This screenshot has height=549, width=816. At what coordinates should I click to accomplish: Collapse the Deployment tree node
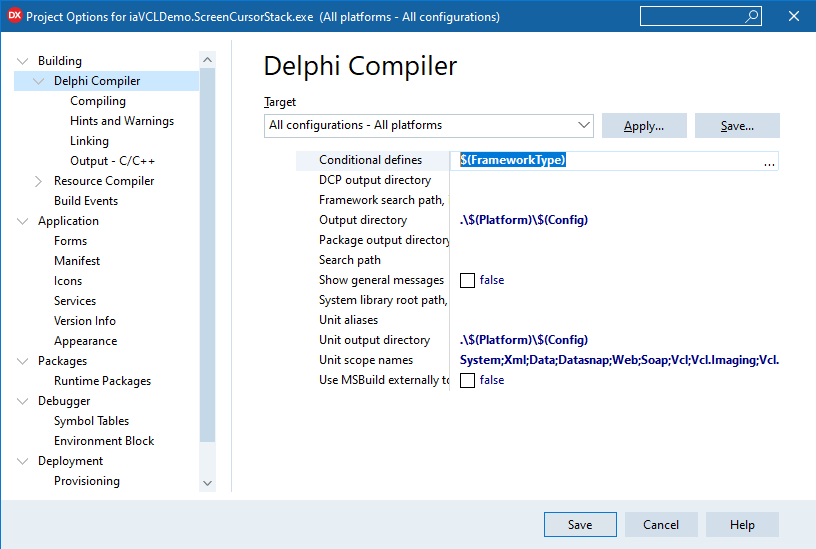(x=22, y=461)
